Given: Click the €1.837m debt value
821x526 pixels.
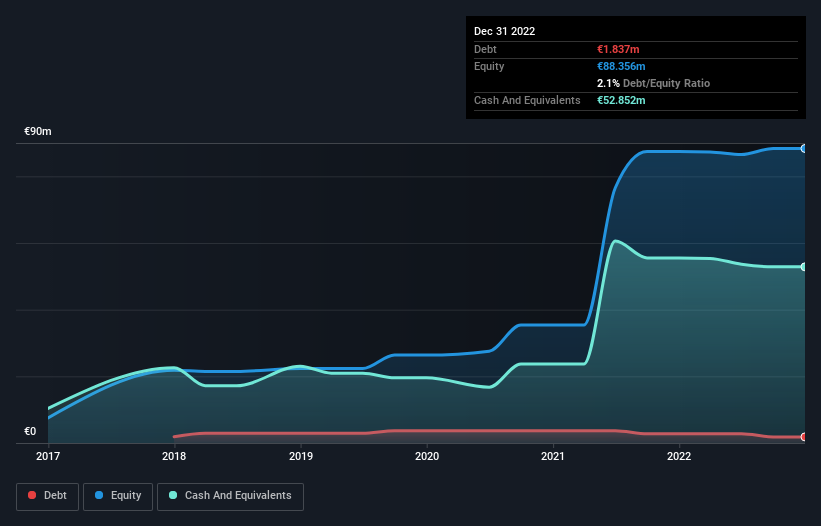Looking at the screenshot, I should pyautogui.click(x=618, y=49).
